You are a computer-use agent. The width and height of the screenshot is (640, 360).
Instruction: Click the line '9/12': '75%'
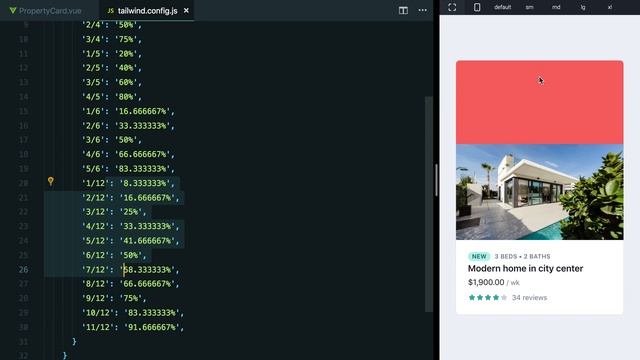tap(114, 298)
